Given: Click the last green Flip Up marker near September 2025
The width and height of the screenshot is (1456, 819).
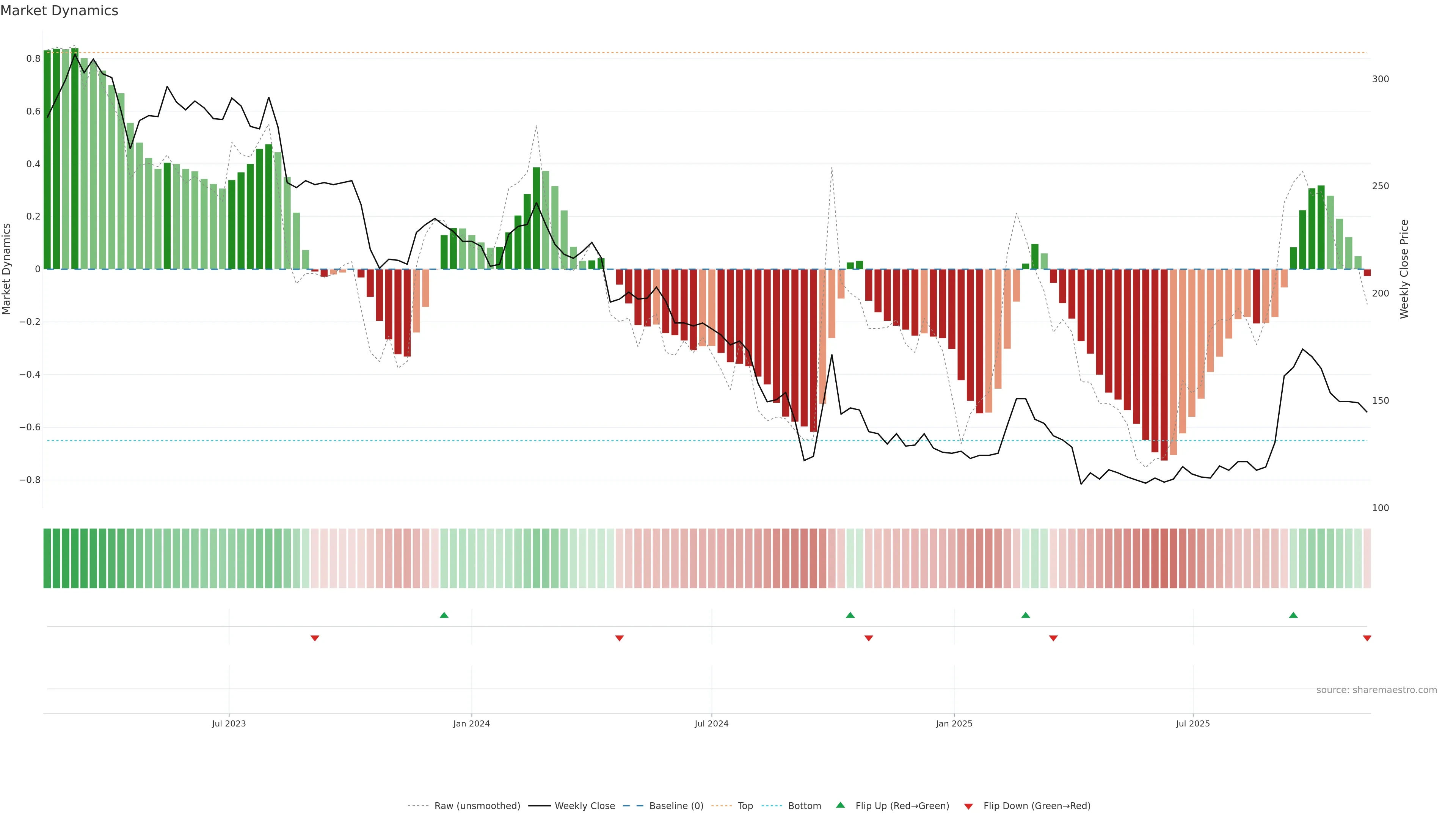Looking at the screenshot, I should (1293, 615).
